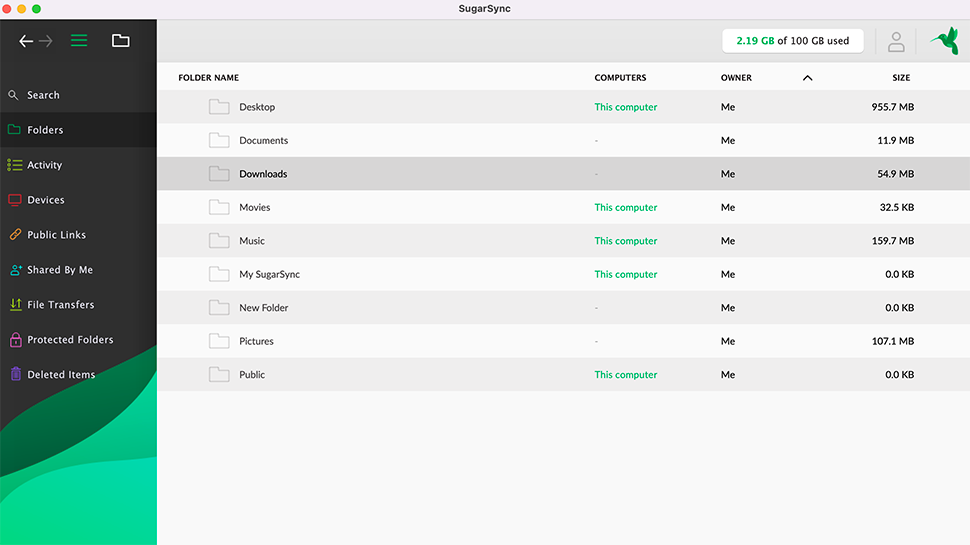
Task: Toggle sort order with the header chevron
Action: click(x=807, y=78)
